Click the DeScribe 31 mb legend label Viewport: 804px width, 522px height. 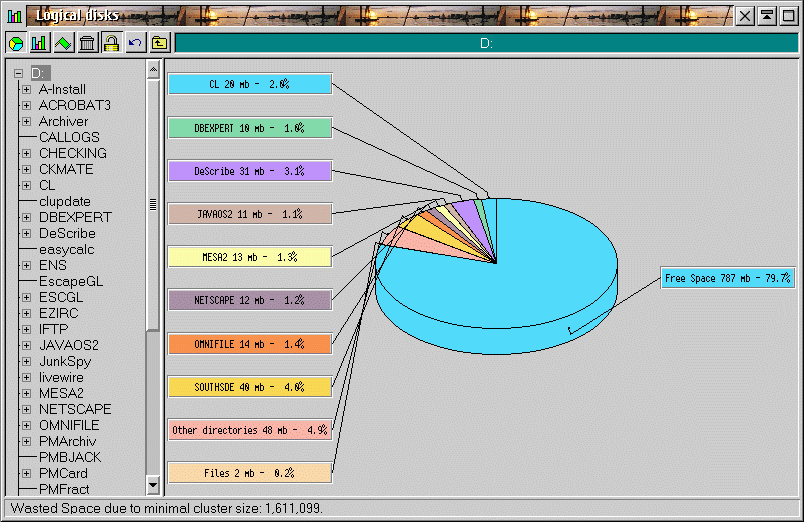click(249, 171)
